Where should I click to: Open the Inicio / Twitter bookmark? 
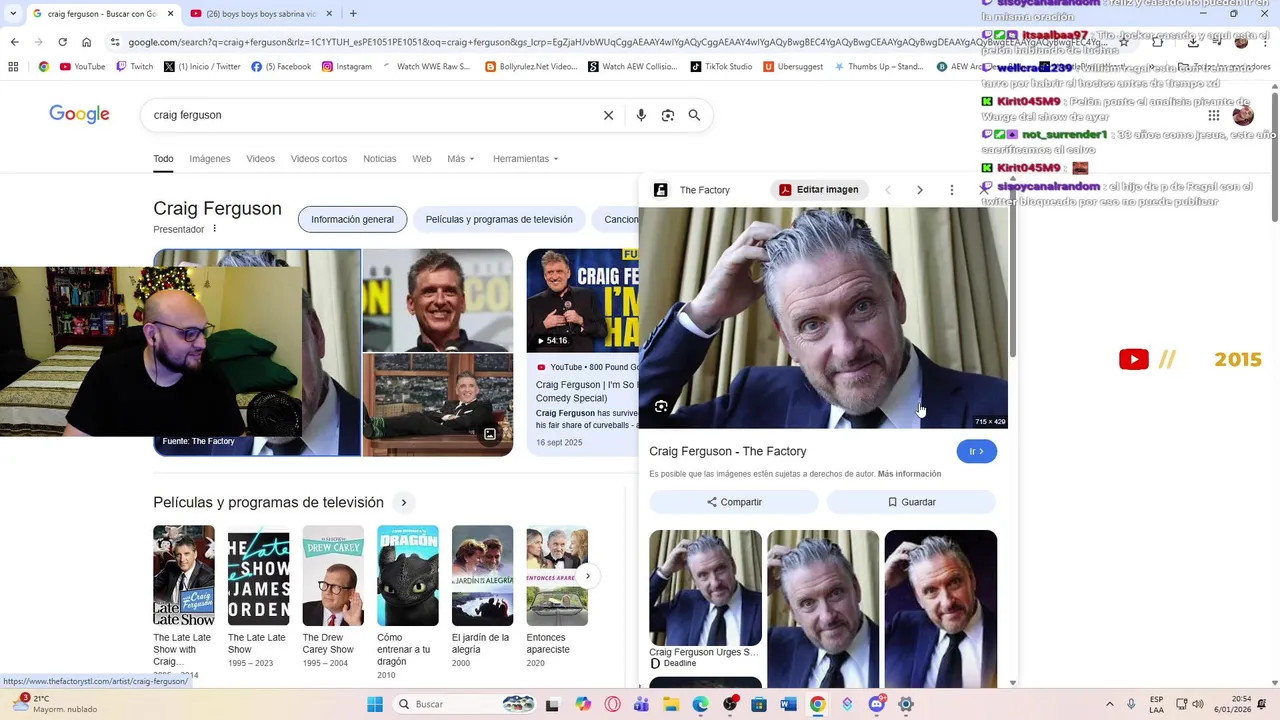tap(203, 67)
